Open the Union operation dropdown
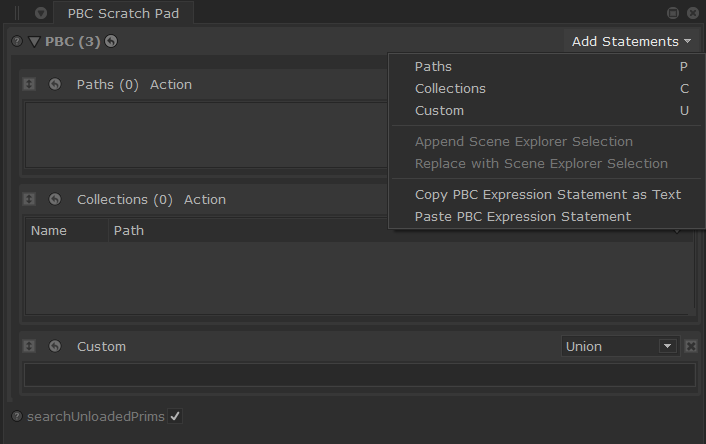Image resolution: width=706 pixels, height=444 pixels. (619, 346)
